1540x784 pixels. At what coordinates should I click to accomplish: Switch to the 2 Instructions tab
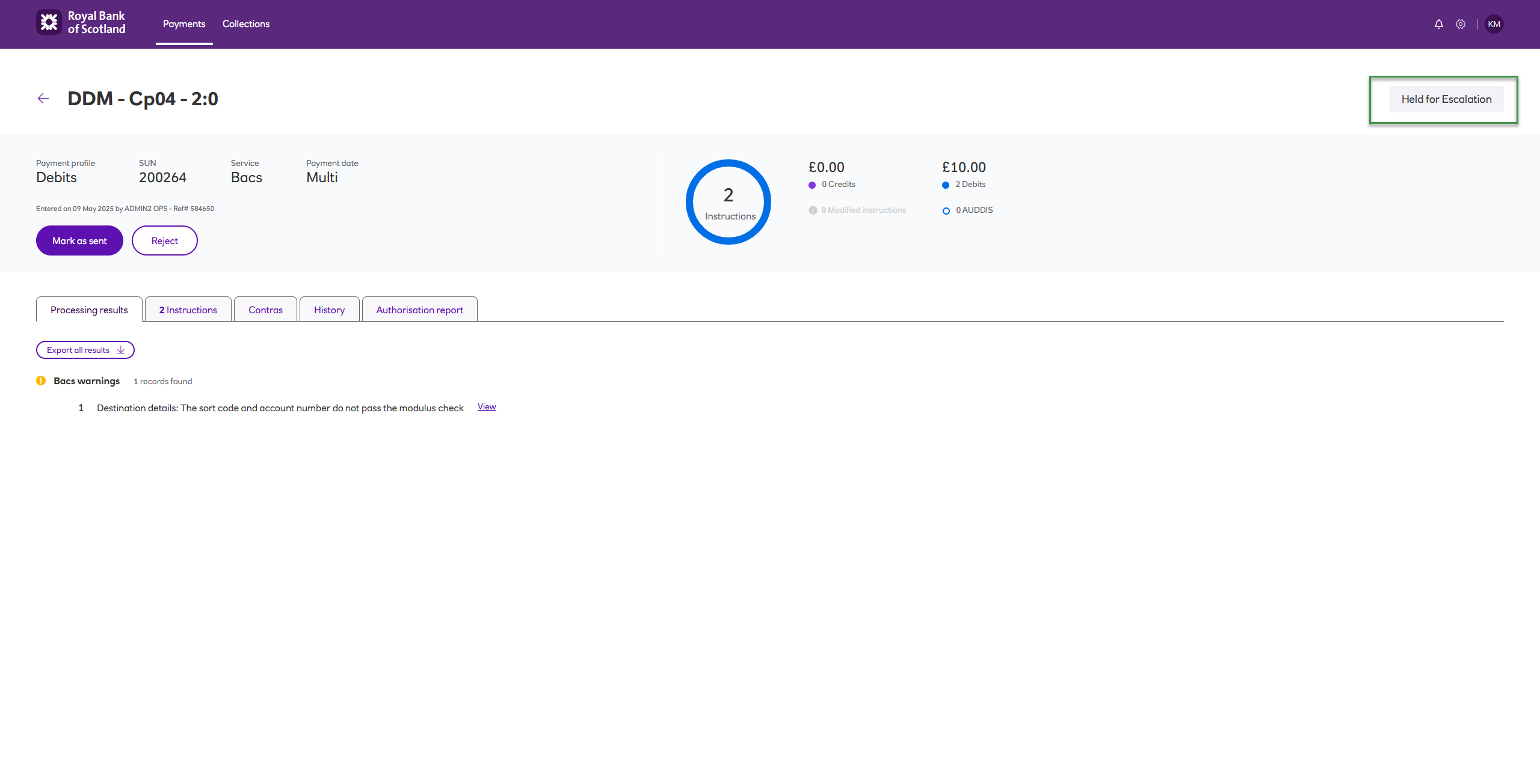coord(188,310)
